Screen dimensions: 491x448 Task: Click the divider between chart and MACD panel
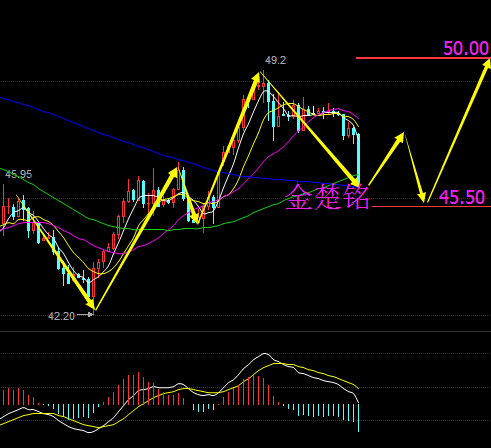245,331
